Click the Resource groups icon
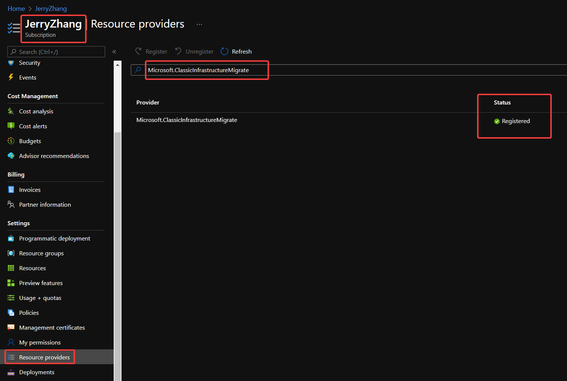567x381 pixels. [11, 253]
